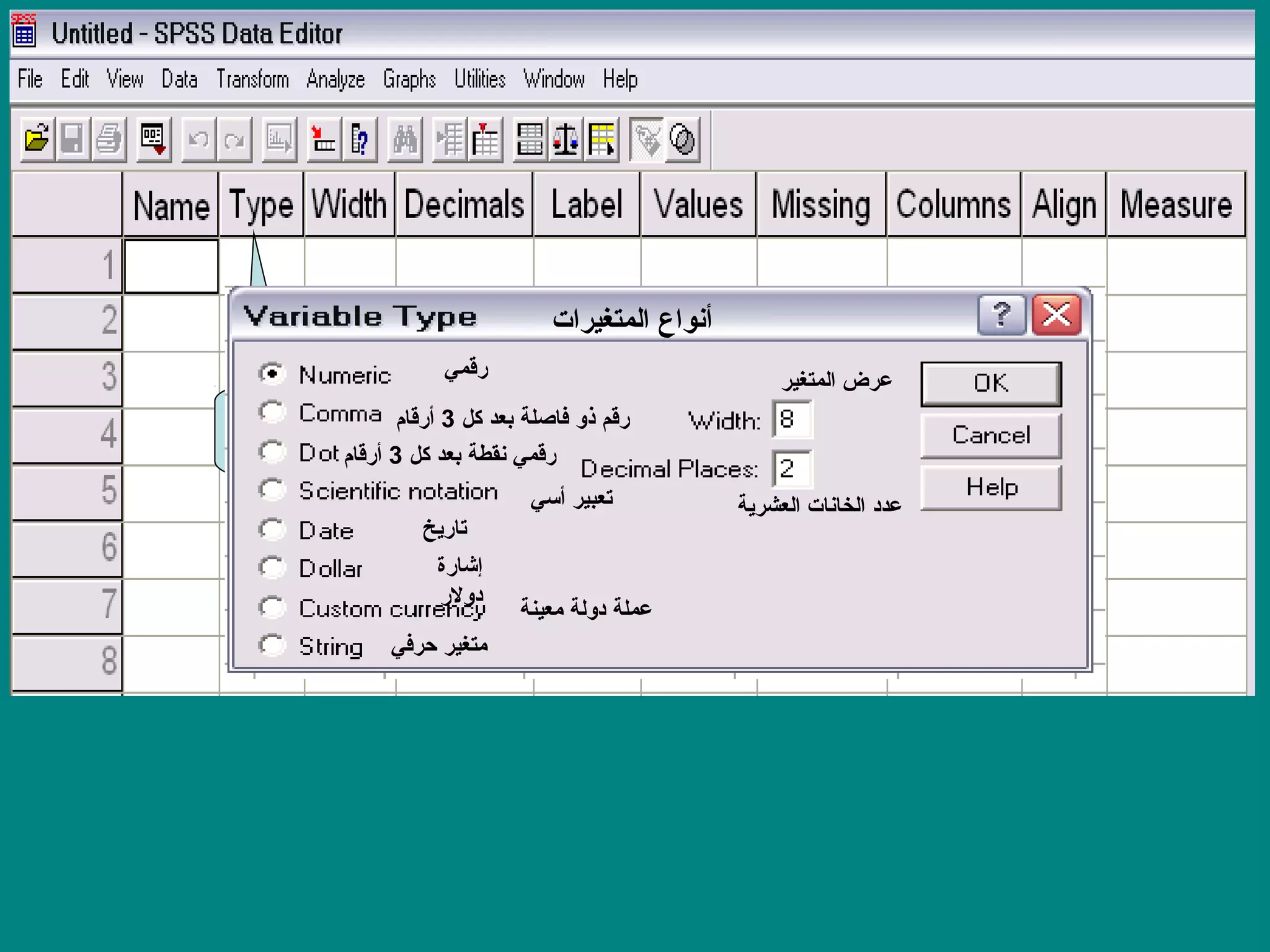The width and height of the screenshot is (1270, 952).
Task: Click the Save File floppy disk icon
Action: [73, 139]
